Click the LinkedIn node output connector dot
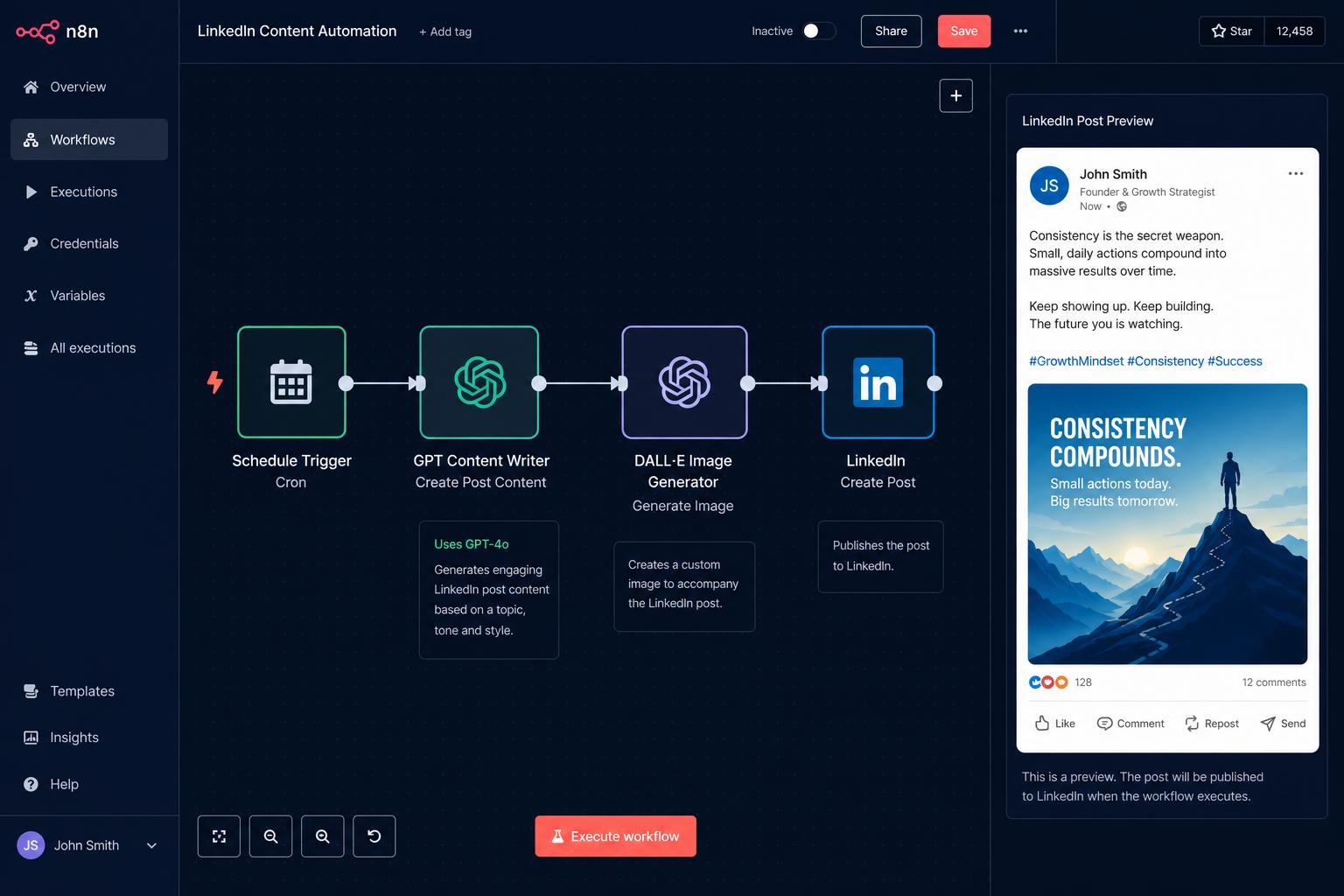 (x=934, y=383)
